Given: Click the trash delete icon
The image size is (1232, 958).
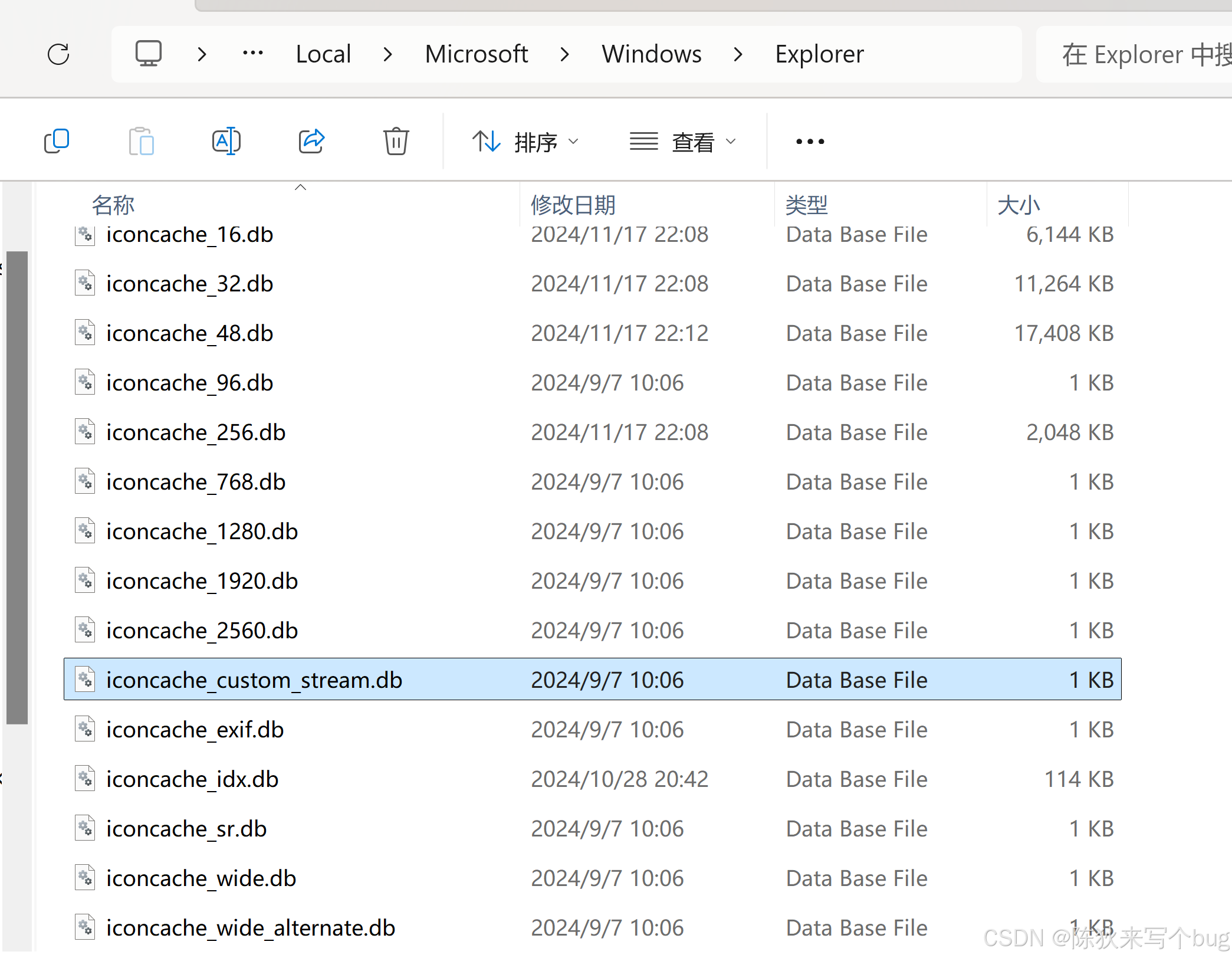Looking at the screenshot, I should tap(396, 142).
